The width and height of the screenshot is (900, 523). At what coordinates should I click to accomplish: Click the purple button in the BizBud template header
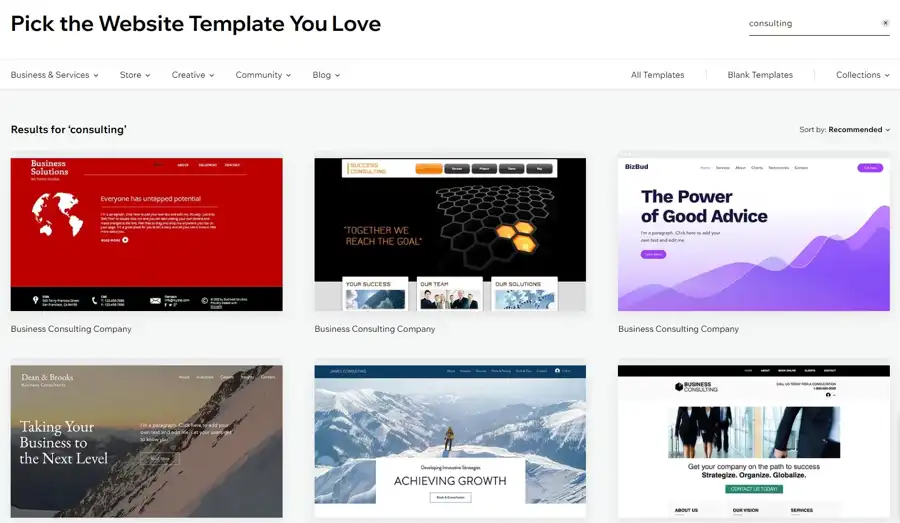pyautogui.click(x=870, y=168)
